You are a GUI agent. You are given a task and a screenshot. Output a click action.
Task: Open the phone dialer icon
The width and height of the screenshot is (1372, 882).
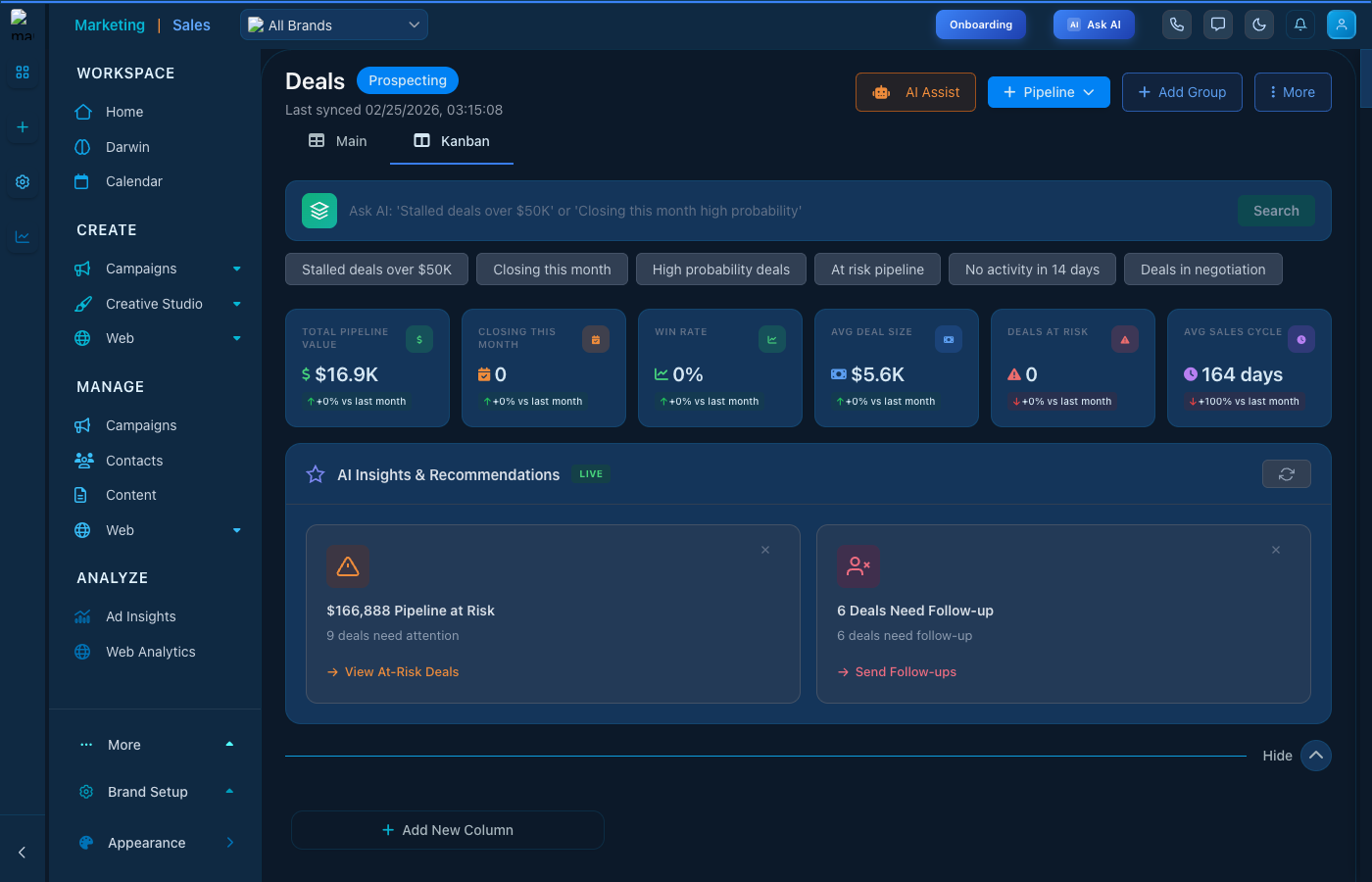tap(1177, 24)
